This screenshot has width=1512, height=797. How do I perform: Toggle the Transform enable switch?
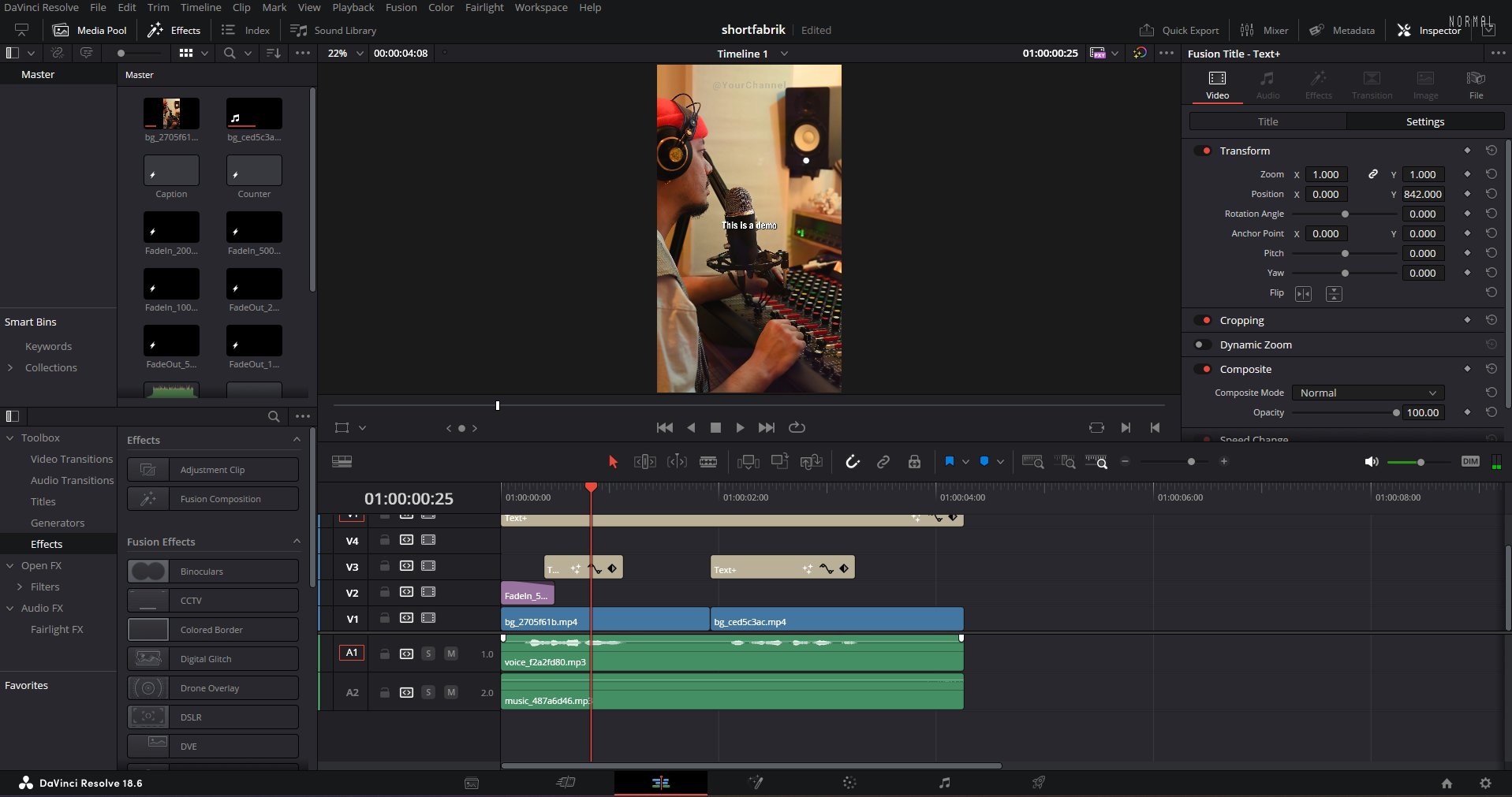tap(1203, 151)
